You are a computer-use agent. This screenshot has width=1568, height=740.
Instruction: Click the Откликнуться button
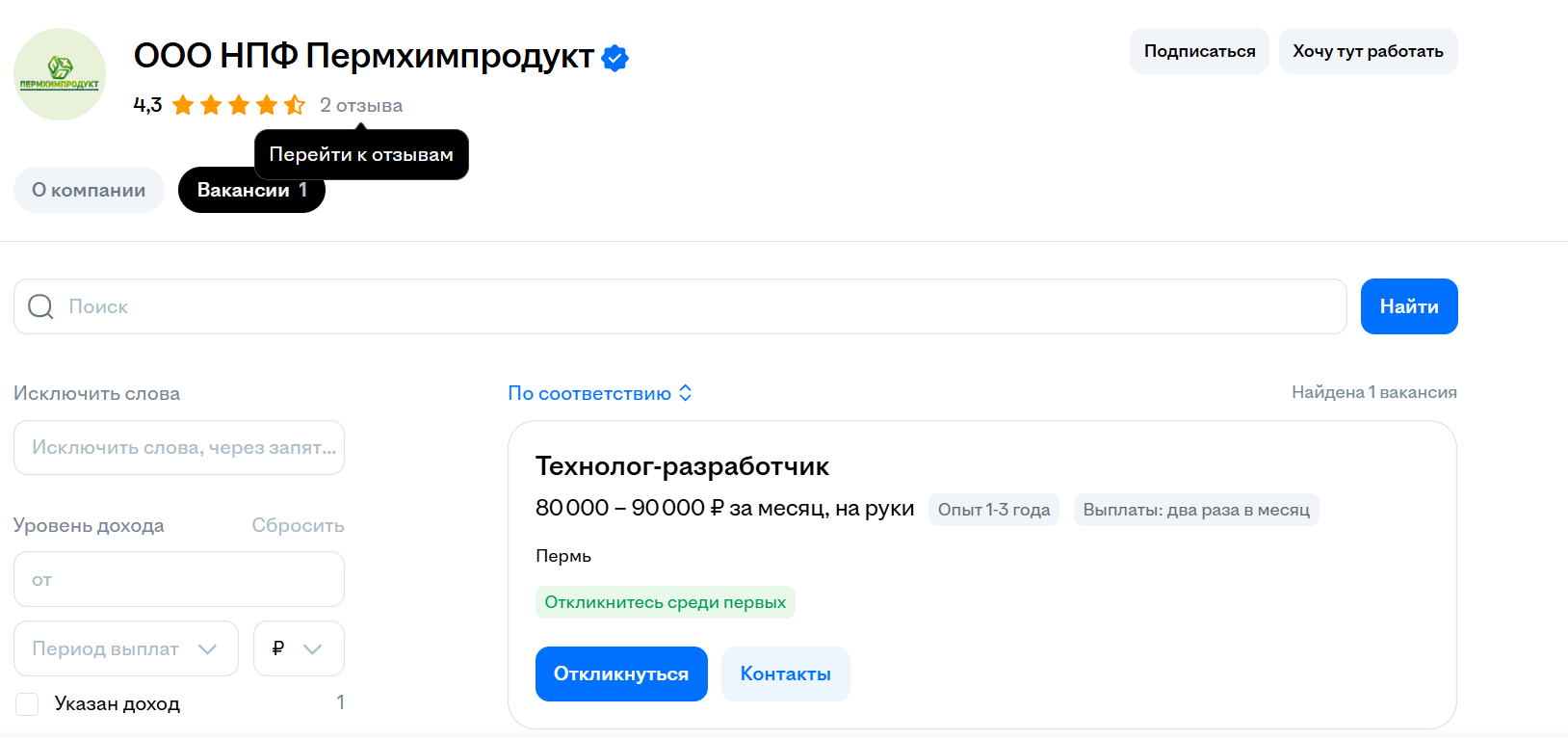click(x=621, y=674)
